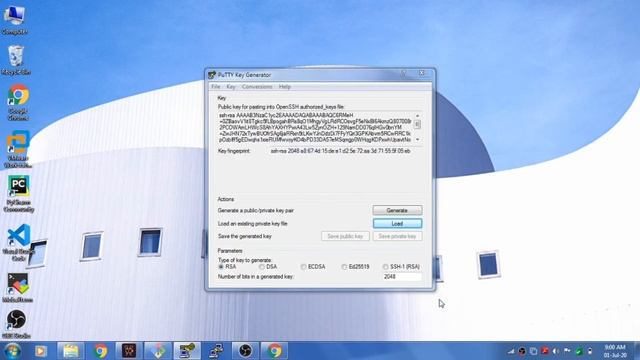Open the Conversions menu
This screenshot has height=360, width=640.
(x=257, y=87)
